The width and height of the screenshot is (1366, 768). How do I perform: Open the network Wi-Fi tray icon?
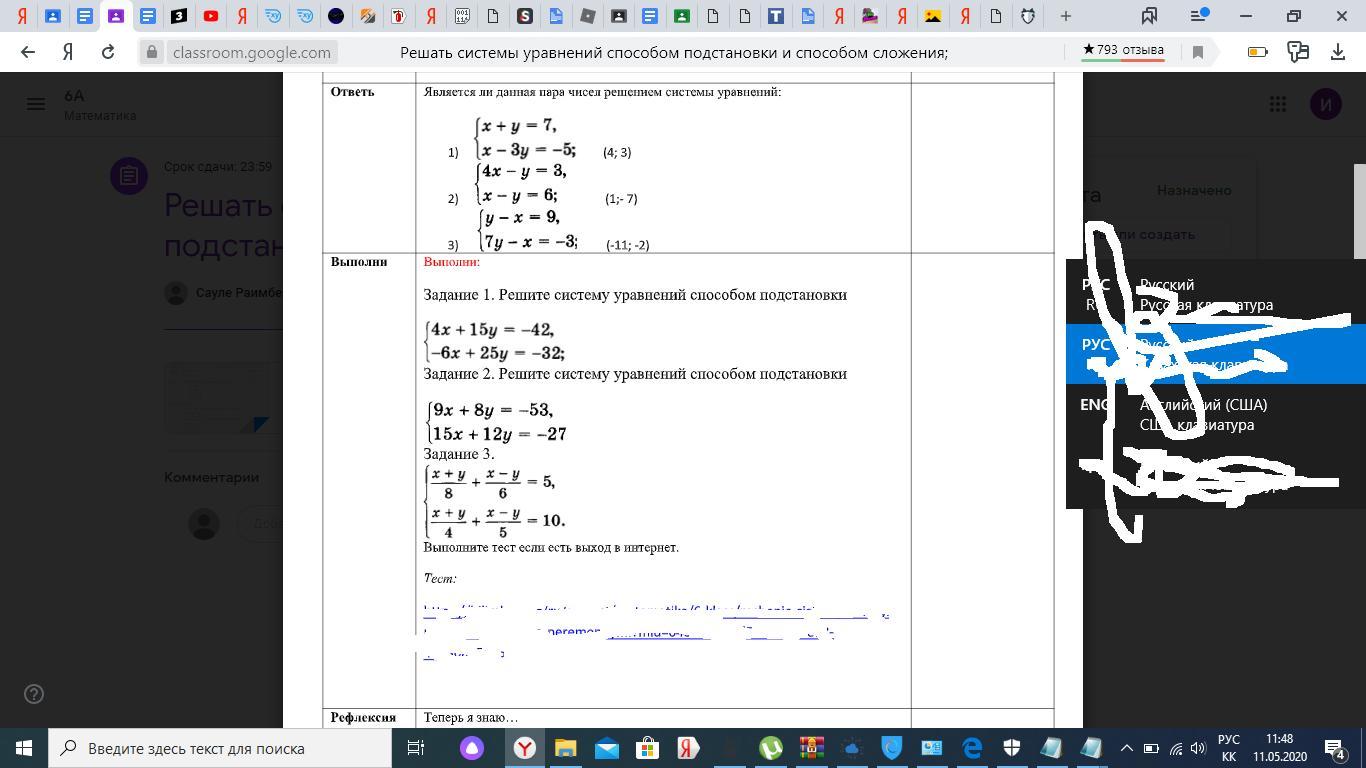click(x=1175, y=748)
